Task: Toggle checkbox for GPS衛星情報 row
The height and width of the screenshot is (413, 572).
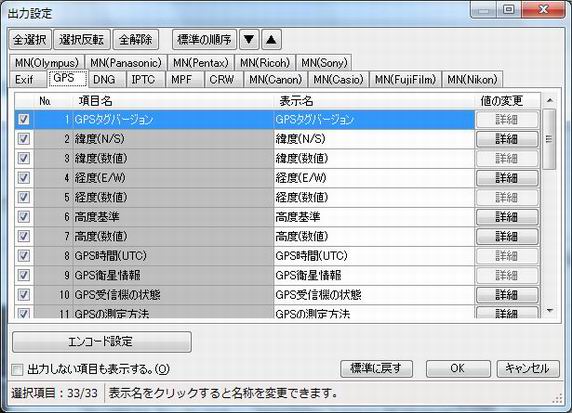Action: pyautogui.click(x=24, y=275)
